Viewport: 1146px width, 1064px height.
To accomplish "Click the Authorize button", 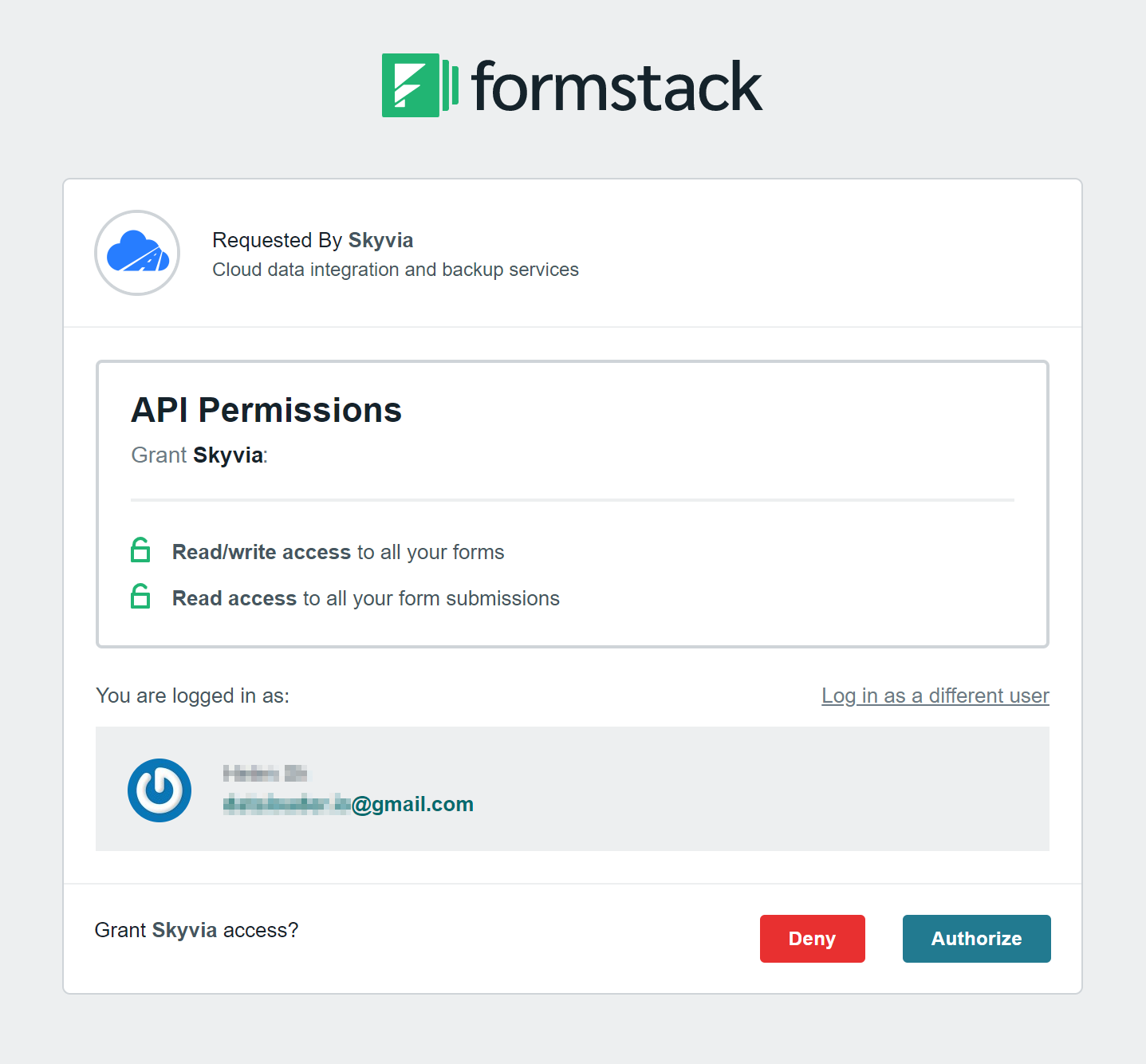I will pos(976,939).
